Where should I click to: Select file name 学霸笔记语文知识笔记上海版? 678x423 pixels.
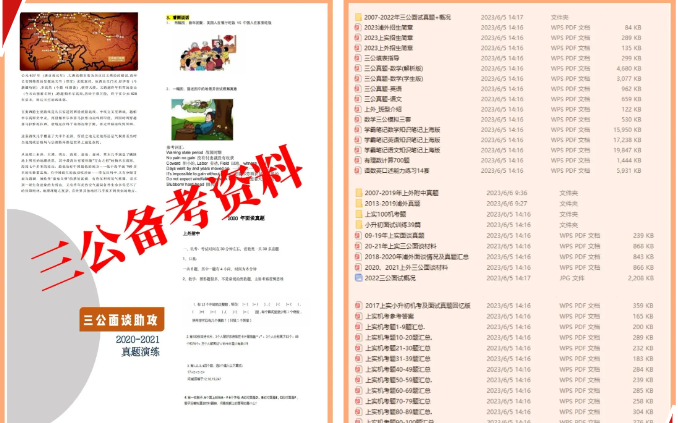(402, 150)
